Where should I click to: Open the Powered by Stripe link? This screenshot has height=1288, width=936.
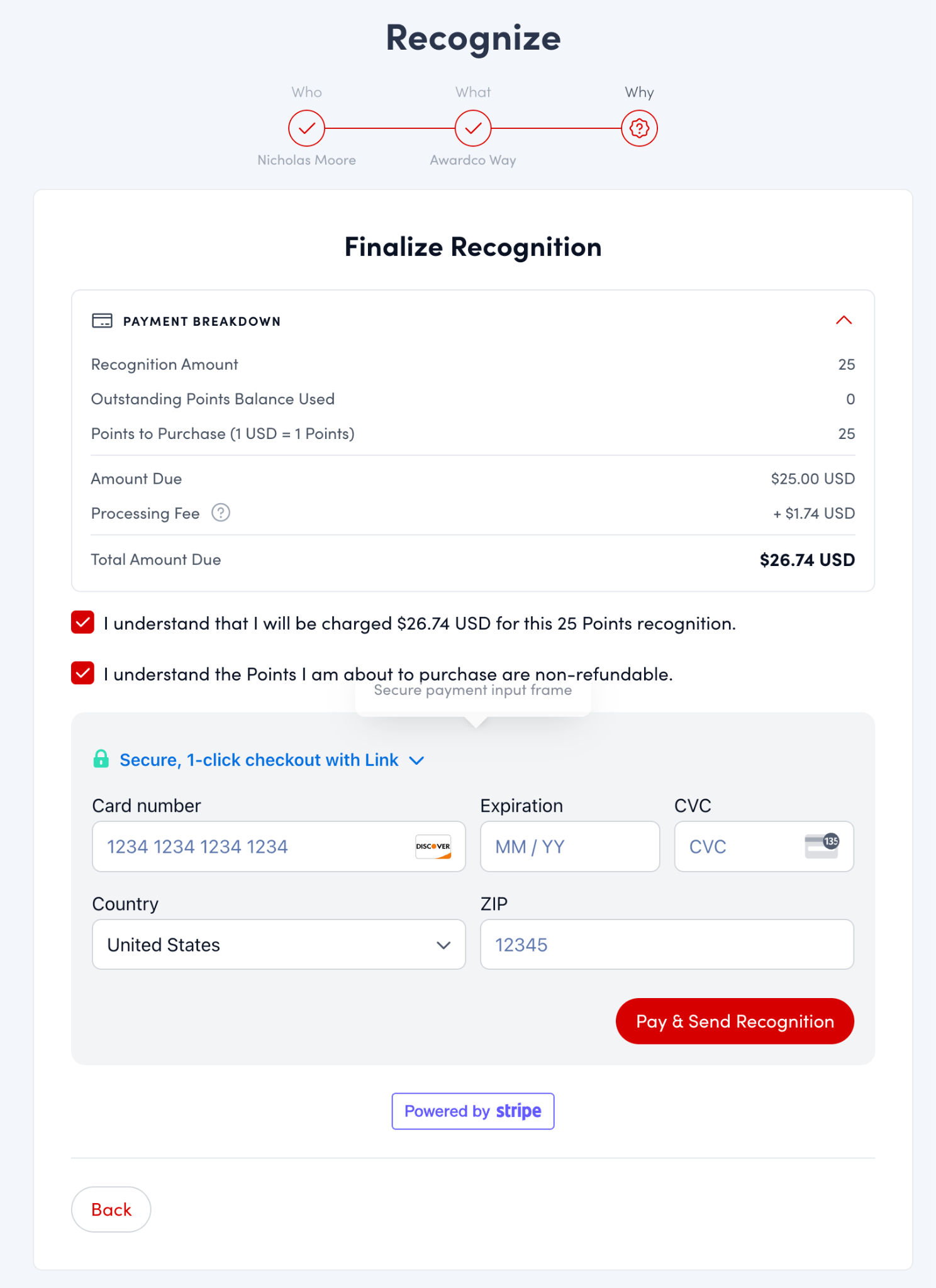coord(473,1111)
